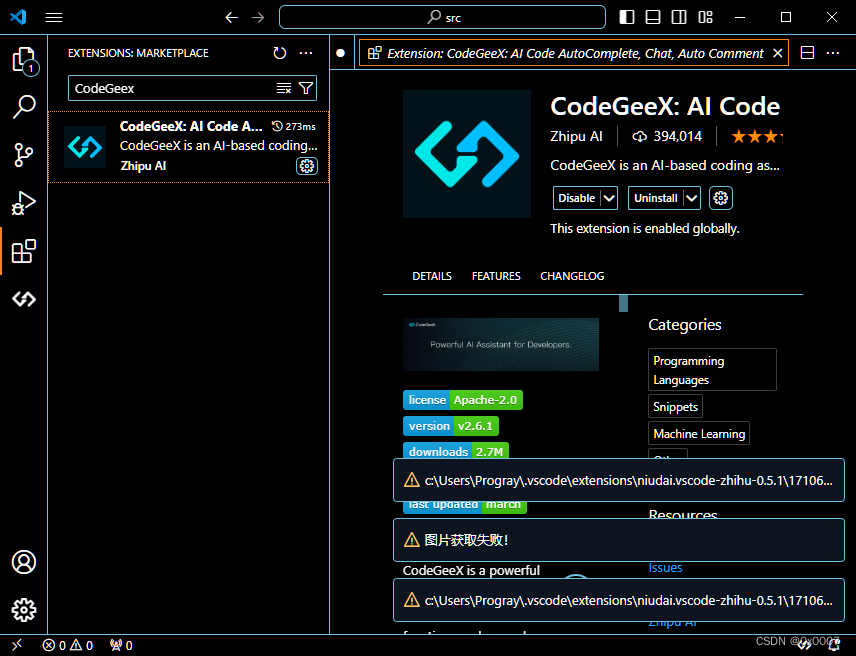Select CodeGeeX extension in results list
856x656 pixels.
click(188, 147)
